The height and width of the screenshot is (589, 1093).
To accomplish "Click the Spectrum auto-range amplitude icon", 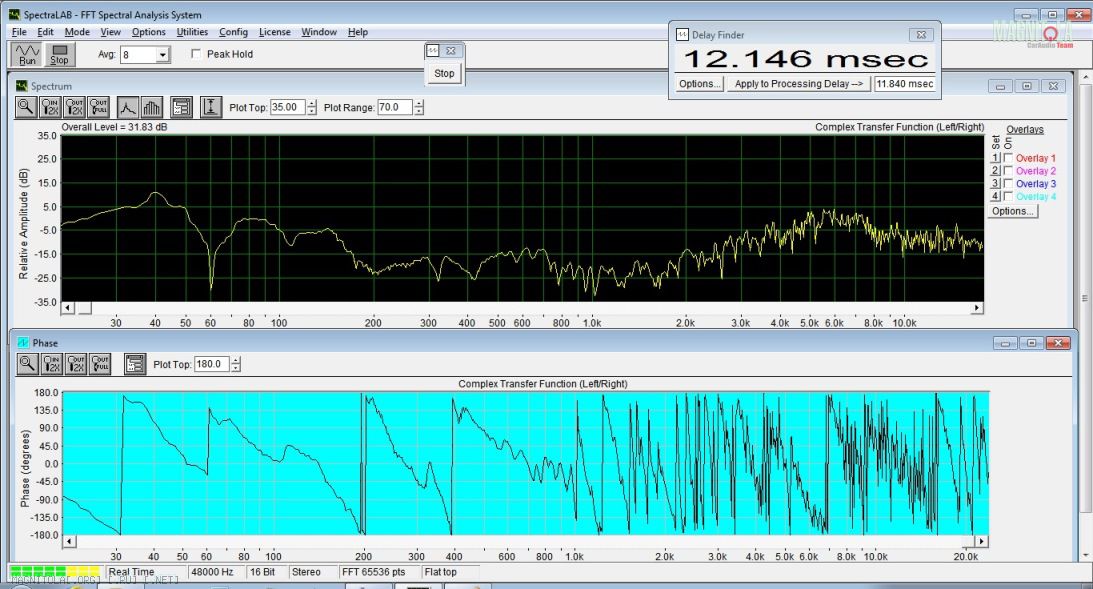I will [x=211, y=107].
